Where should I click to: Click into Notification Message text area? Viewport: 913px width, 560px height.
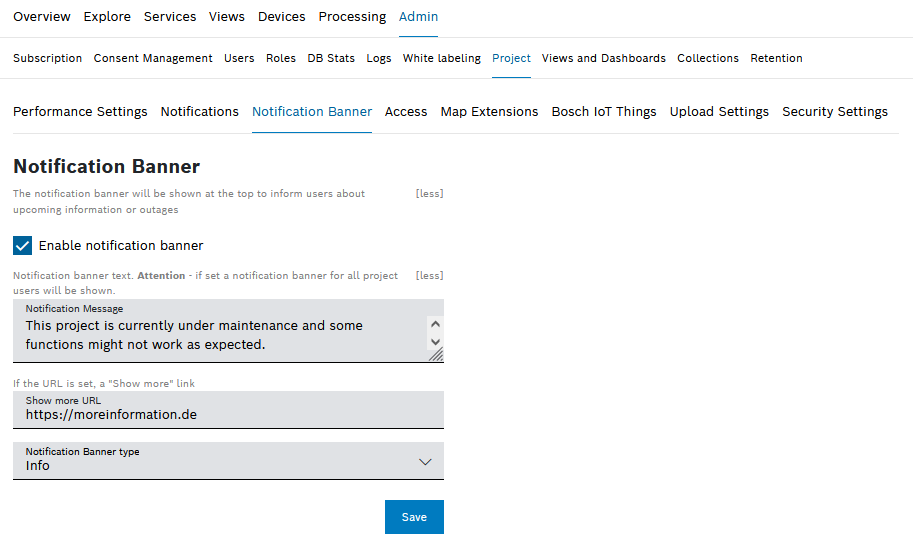[x=220, y=335]
